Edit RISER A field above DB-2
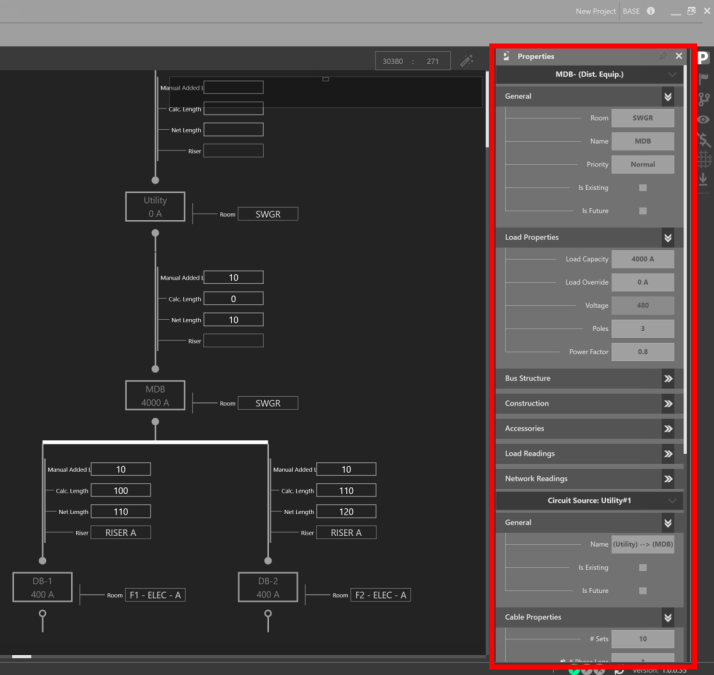 pos(346,532)
